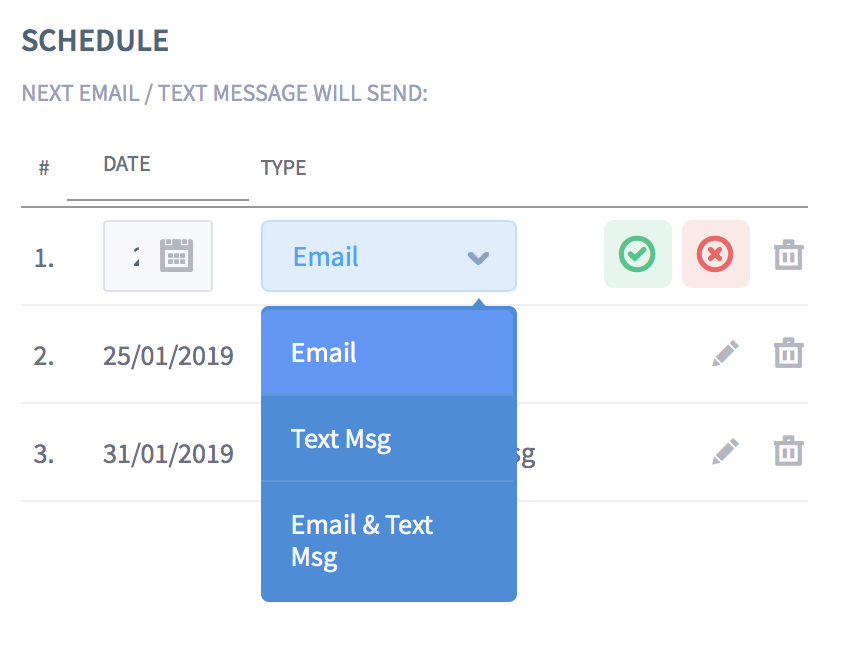
Task: Select the 25/01/2019 date text
Action: coord(168,356)
